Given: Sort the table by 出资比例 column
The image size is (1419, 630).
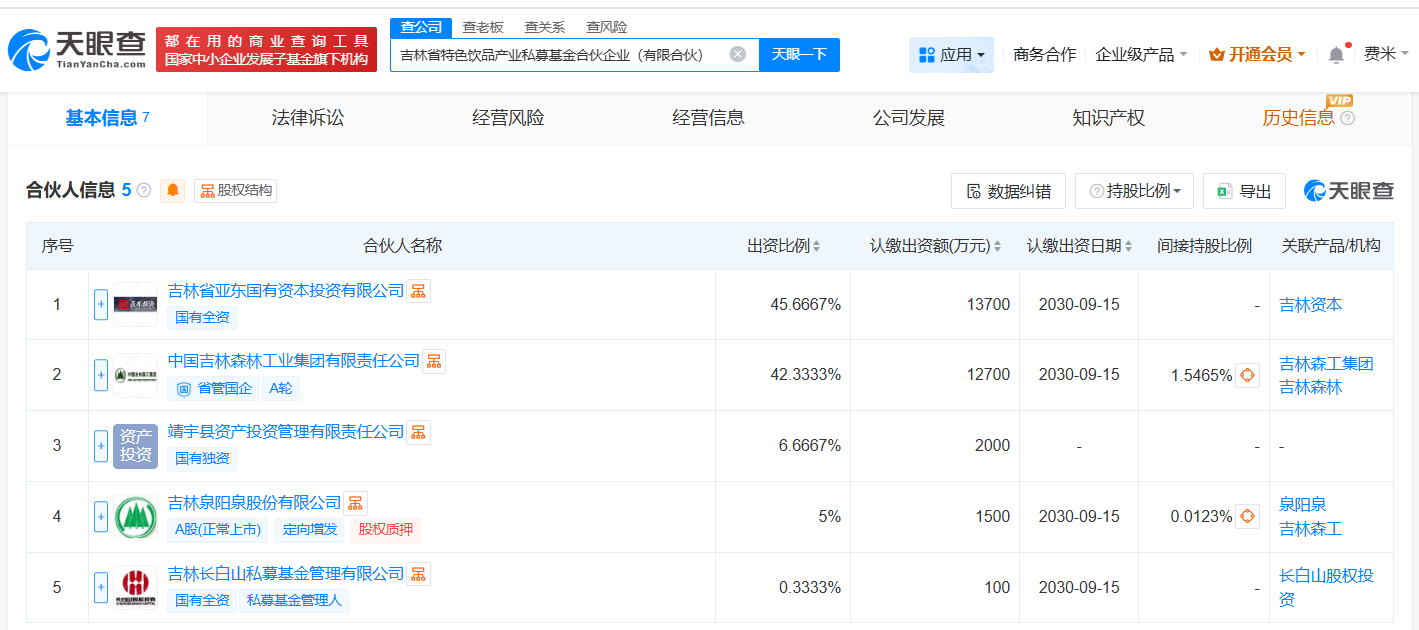Looking at the screenshot, I should [x=784, y=246].
